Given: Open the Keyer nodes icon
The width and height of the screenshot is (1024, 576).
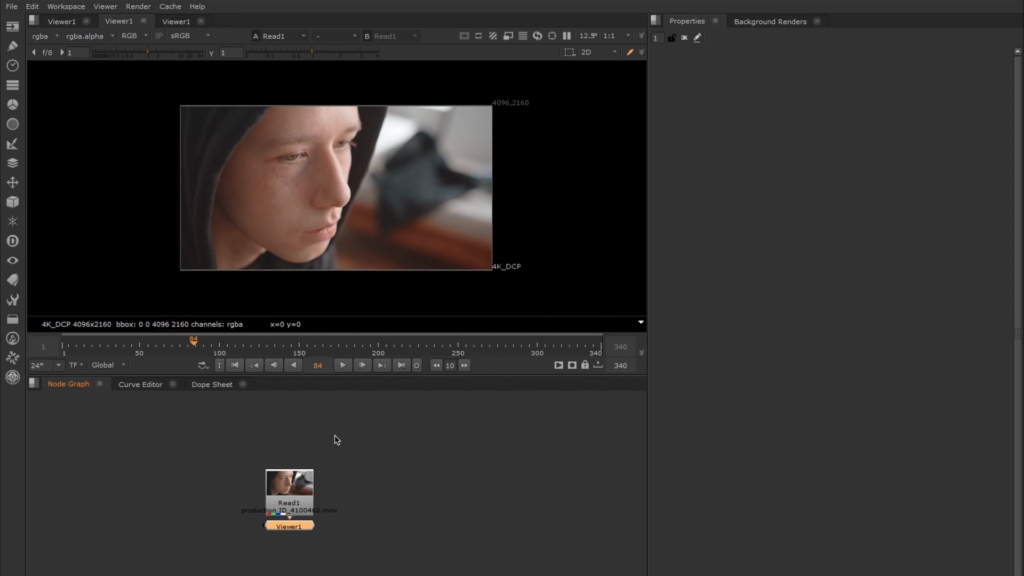Looking at the screenshot, I should pos(12,144).
